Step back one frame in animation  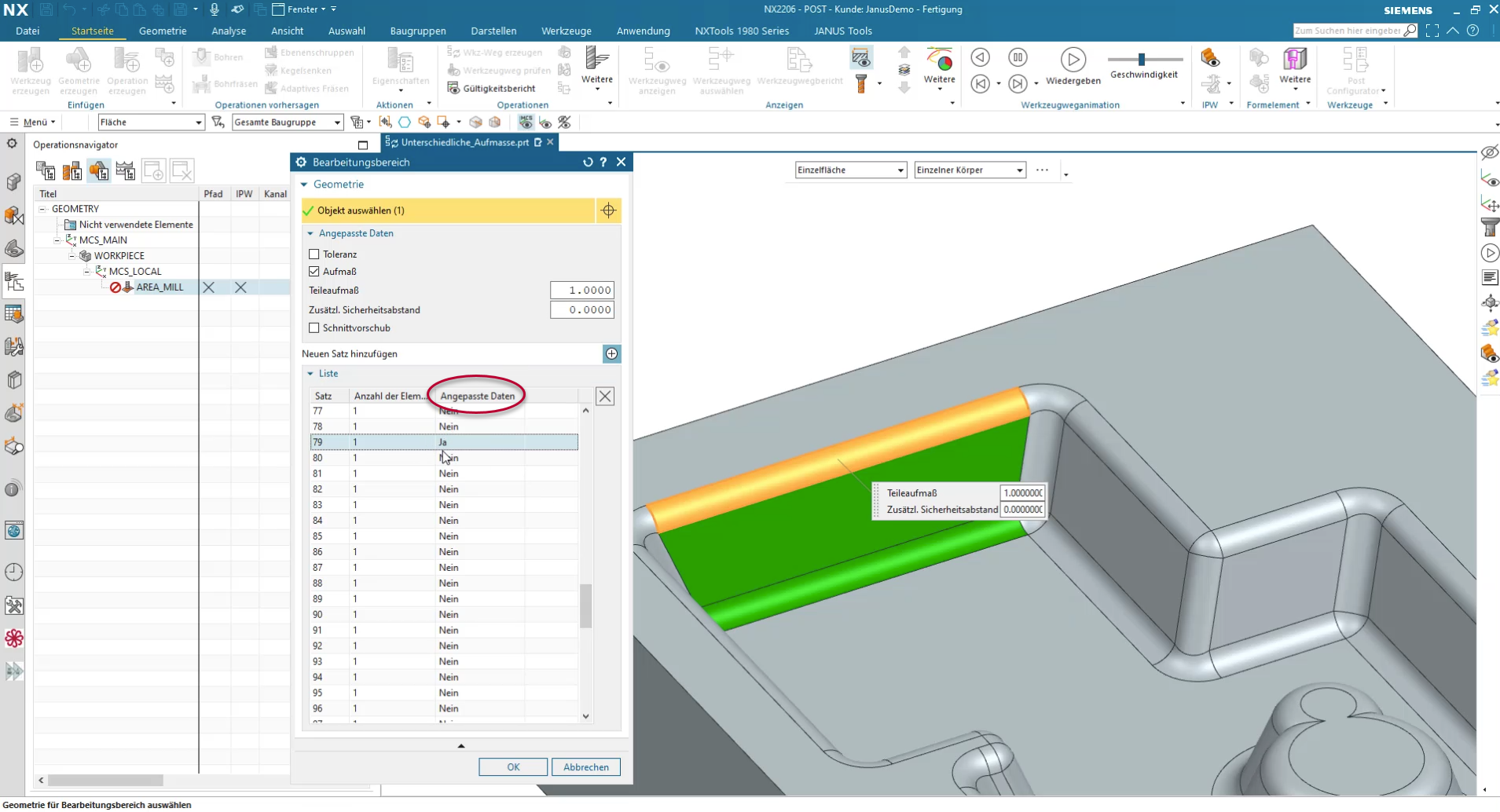click(x=980, y=83)
